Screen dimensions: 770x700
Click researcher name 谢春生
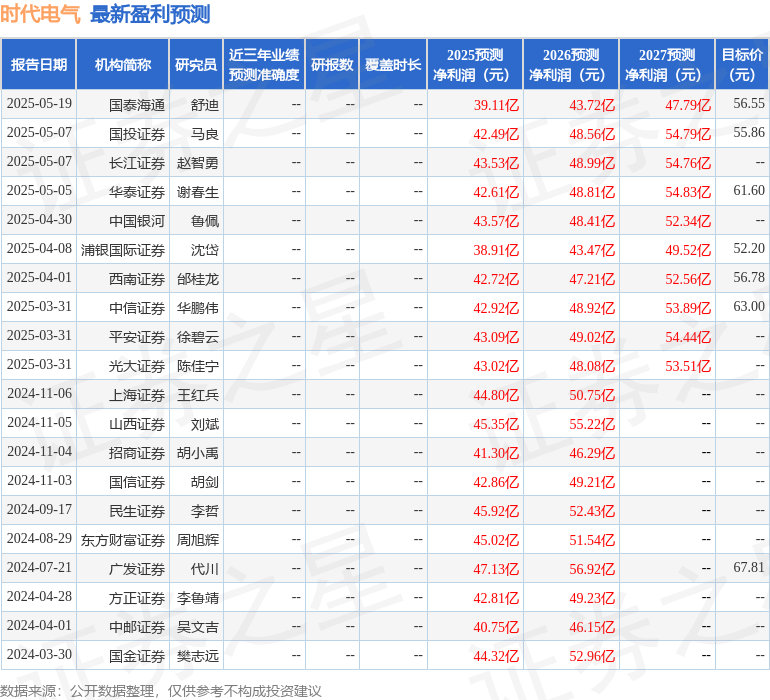198,192
